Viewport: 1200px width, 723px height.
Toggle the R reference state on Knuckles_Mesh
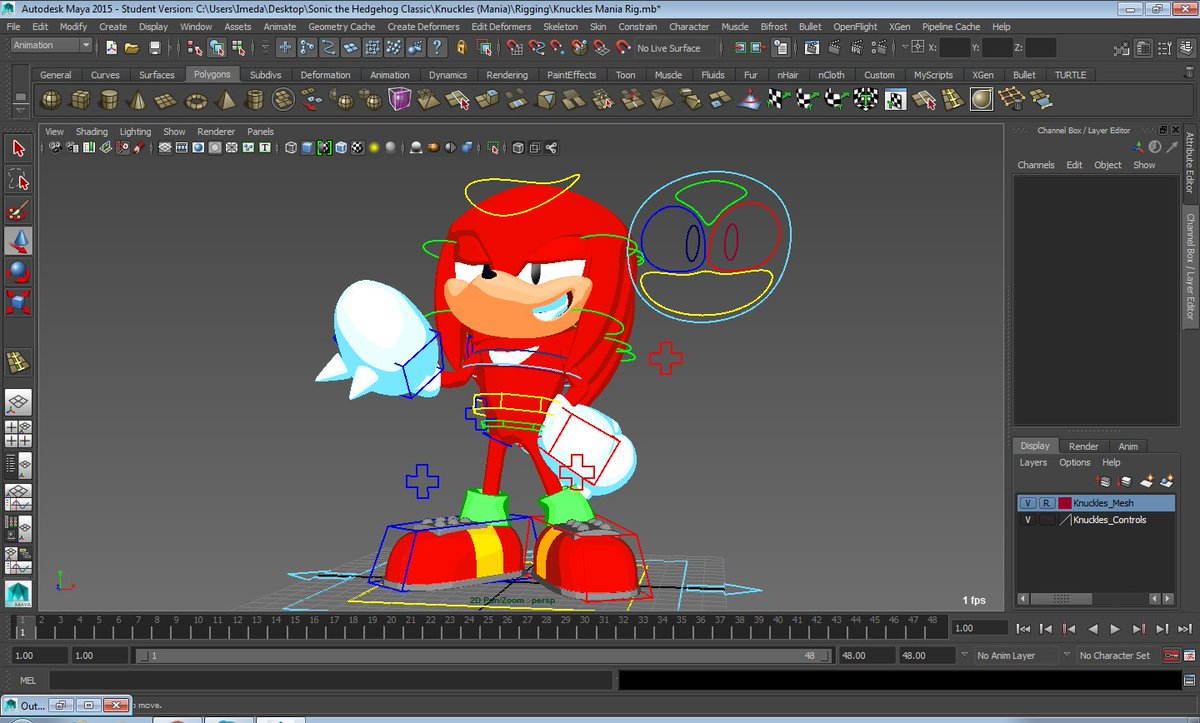pos(1046,503)
